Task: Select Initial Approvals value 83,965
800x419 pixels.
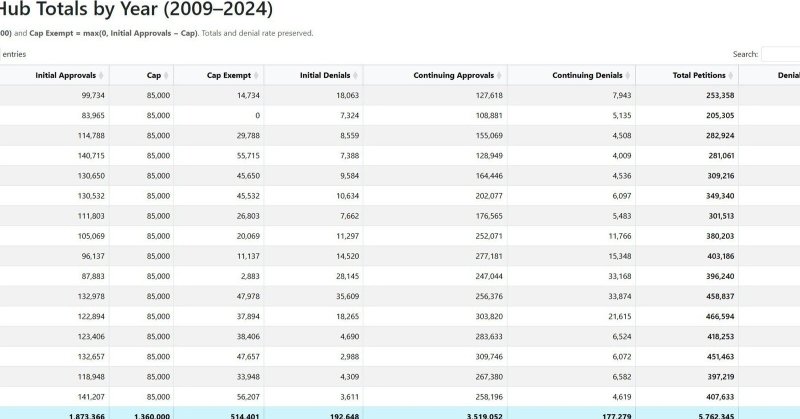Action: (x=93, y=115)
